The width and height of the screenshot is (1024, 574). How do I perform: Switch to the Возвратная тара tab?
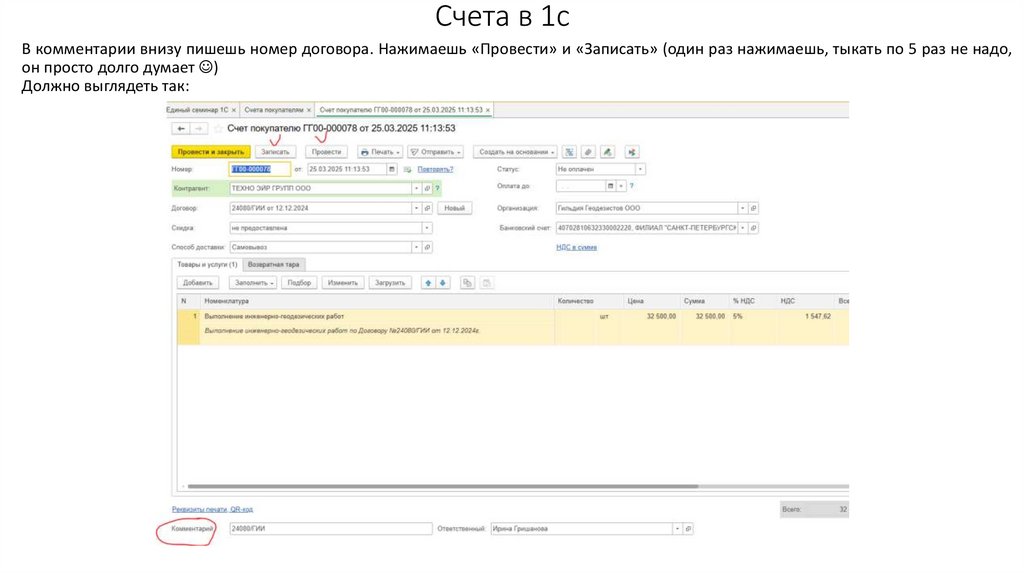[x=274, y=264]
